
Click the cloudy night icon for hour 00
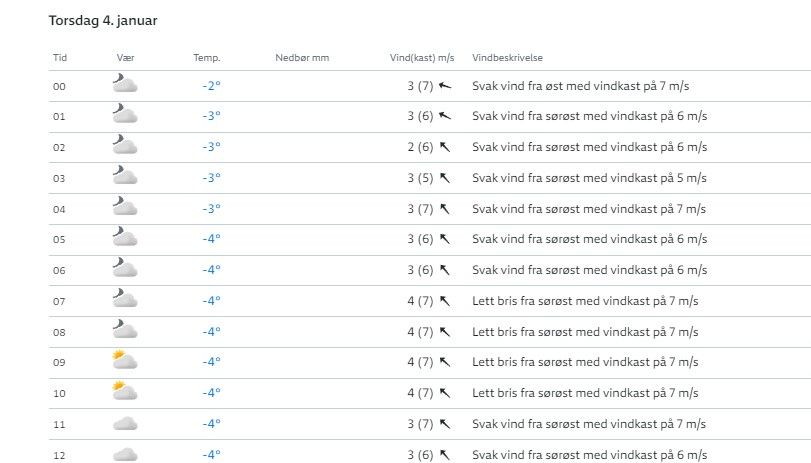point(124,86)
